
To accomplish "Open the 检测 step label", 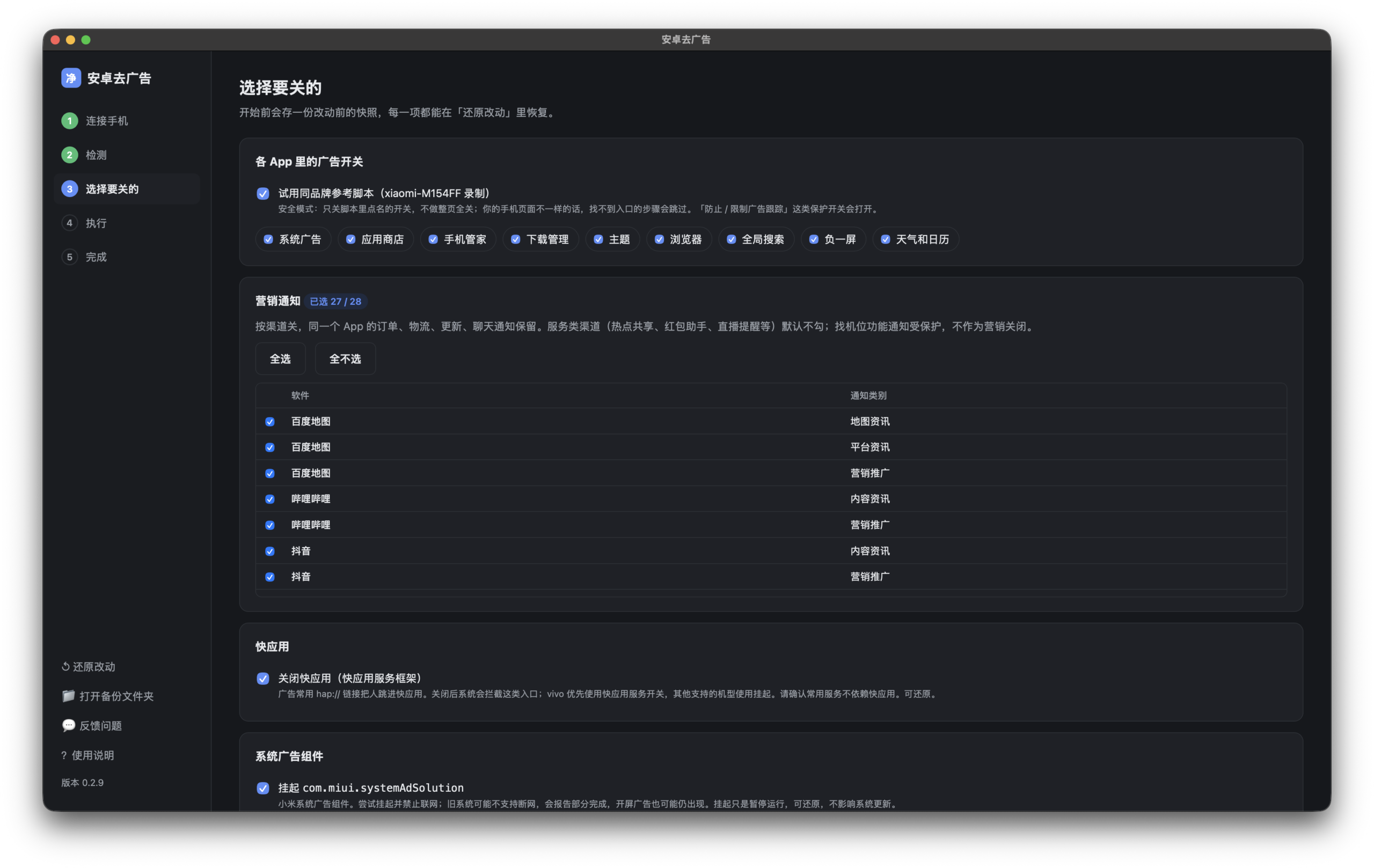I will click(96, 155).
